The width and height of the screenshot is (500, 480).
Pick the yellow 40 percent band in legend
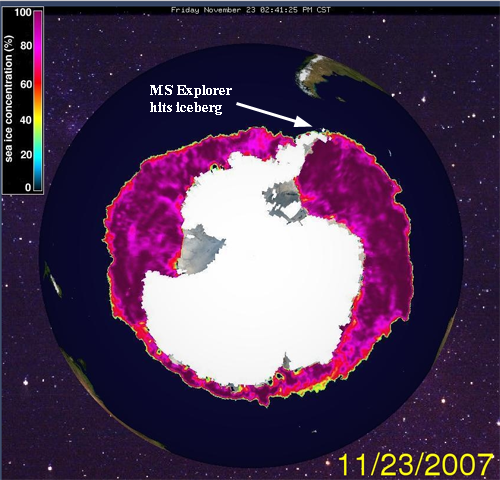pyautogui.click(x=38, y=120)
